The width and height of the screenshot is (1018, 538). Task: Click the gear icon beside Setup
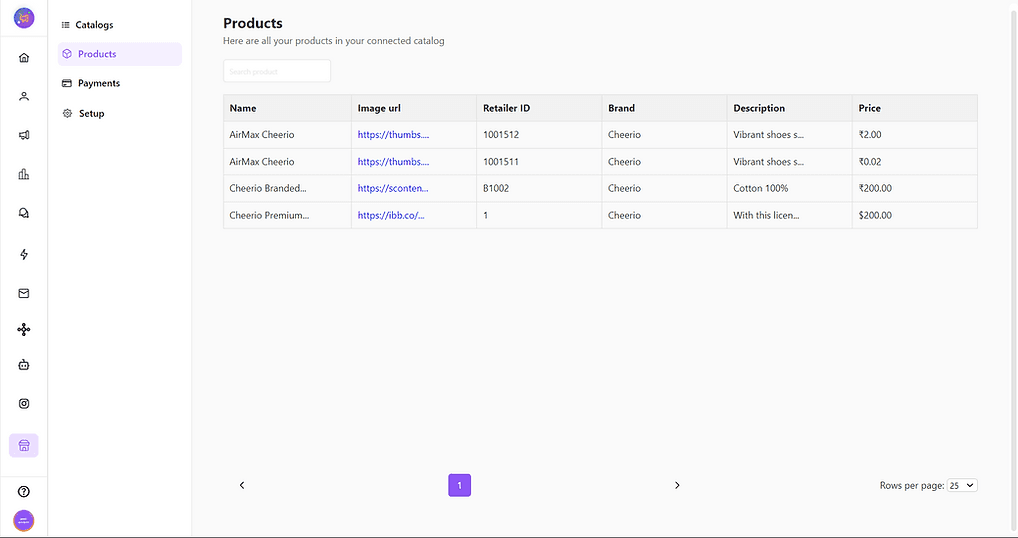(x=67, y=113)
